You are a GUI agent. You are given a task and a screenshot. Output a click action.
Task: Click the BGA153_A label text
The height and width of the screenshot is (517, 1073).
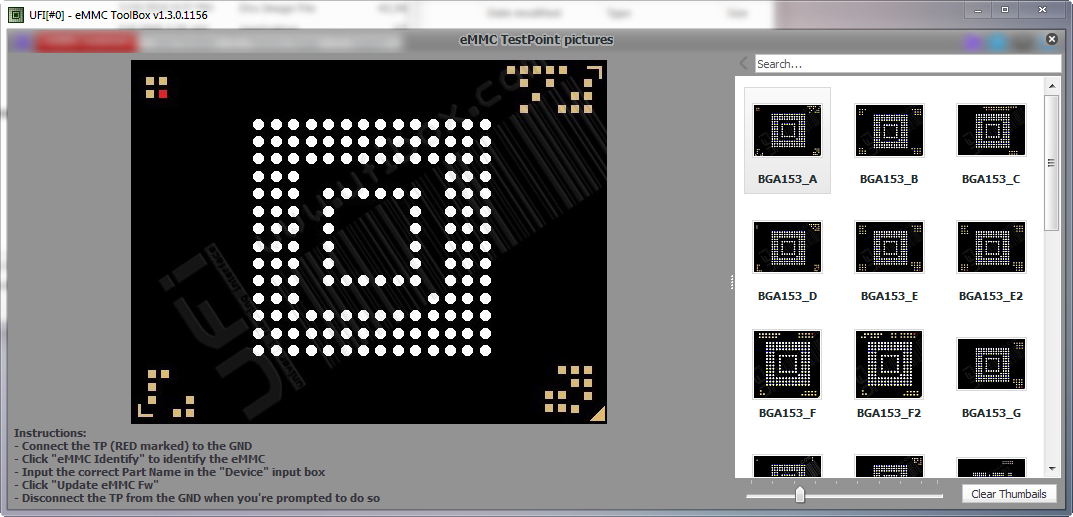pos(787,179)
